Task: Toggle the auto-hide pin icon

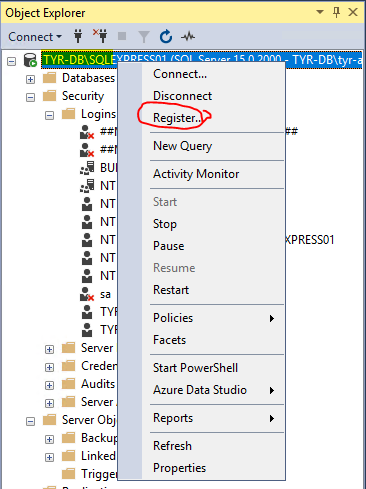Action: (336, 12)
